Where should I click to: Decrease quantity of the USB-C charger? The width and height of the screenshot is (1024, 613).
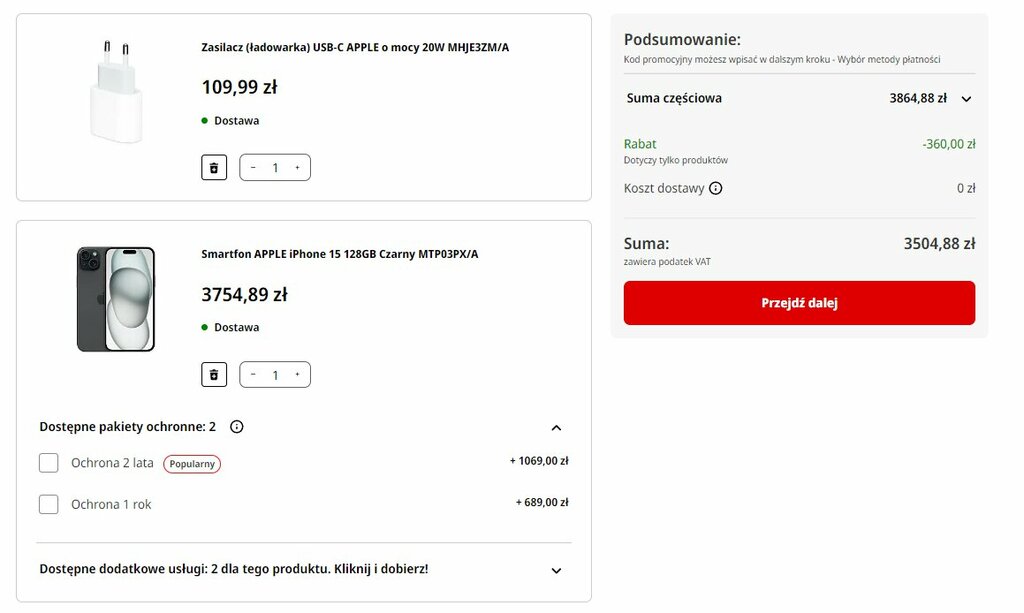click(x=253, y=168)
